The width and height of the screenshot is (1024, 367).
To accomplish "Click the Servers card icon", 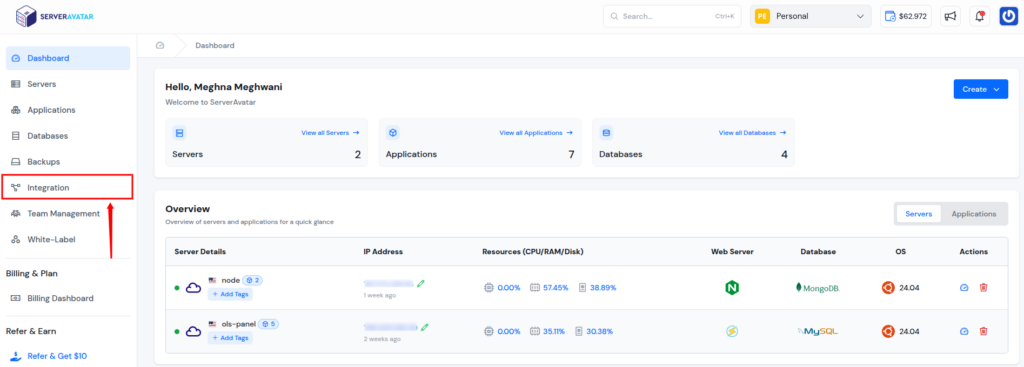I will (180, 133).
